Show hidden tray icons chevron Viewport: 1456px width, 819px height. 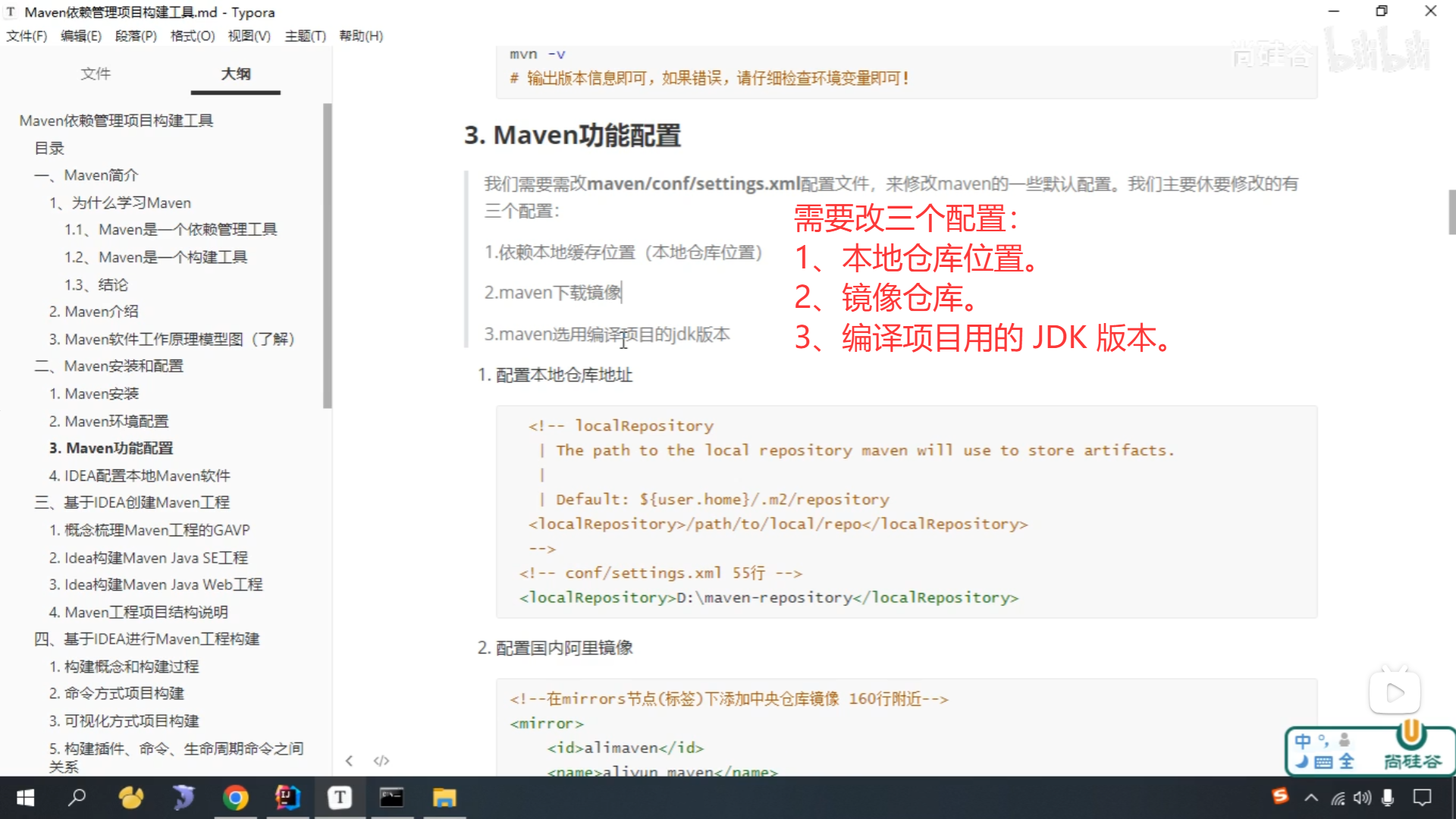tap(1311, 798)
